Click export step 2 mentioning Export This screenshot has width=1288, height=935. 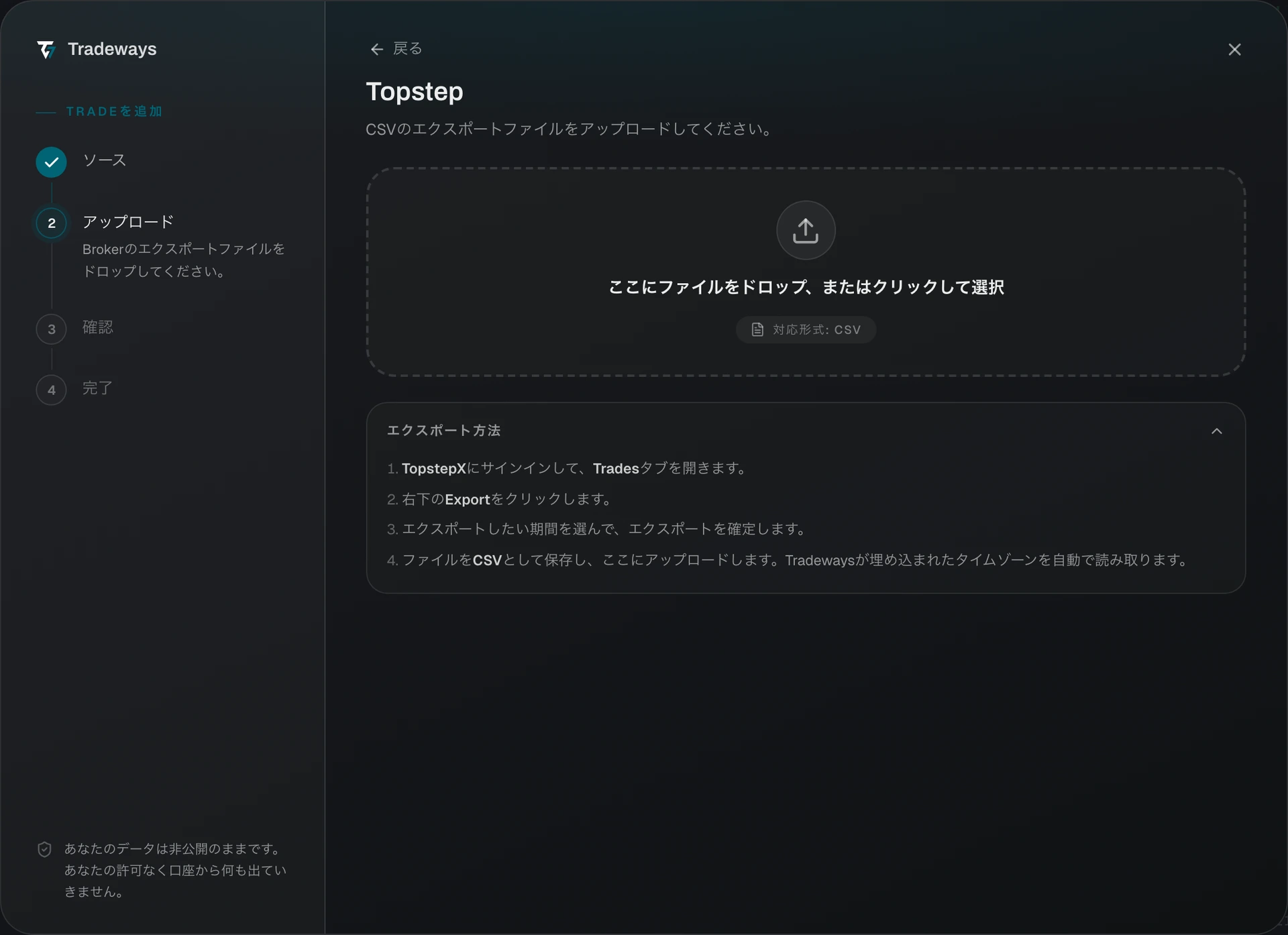pyautogui.click(x=500, y=500)
